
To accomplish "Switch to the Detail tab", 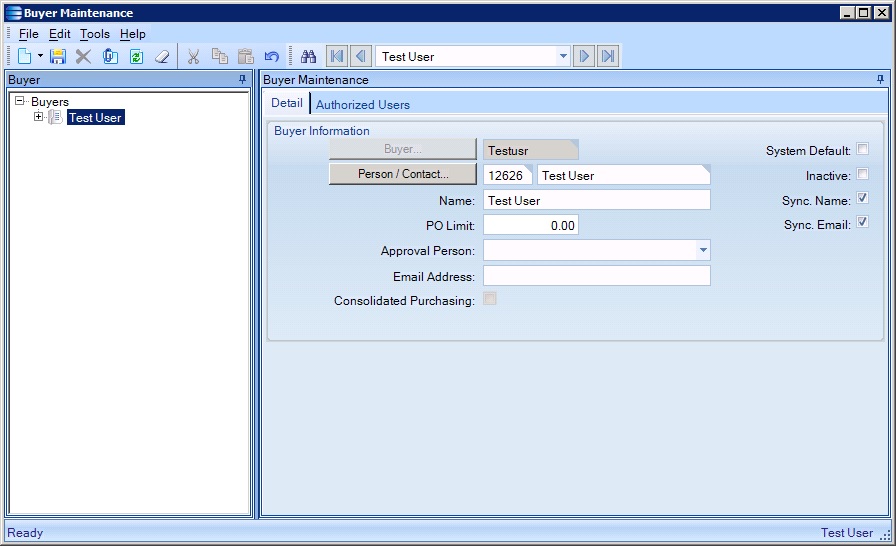I will point(287,103).
